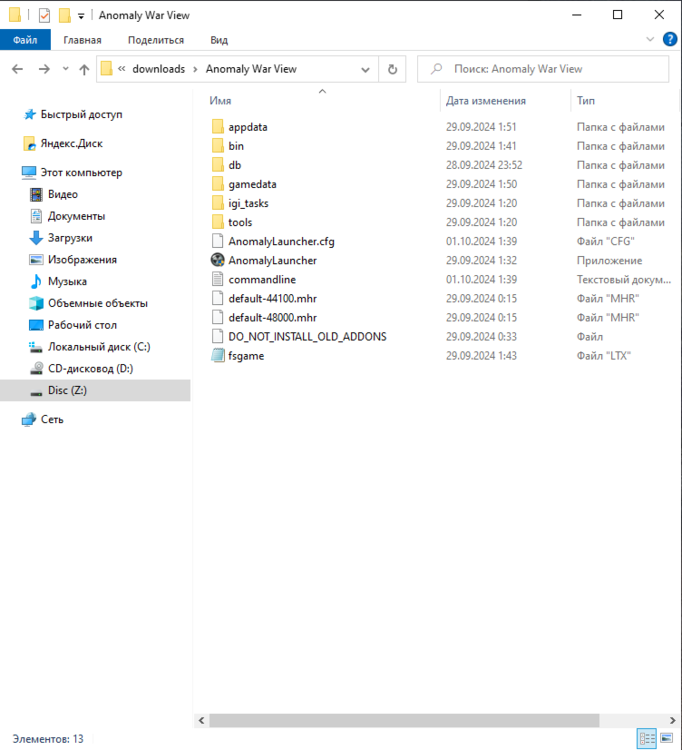Open dropdown arrow after downloads breadcrumb
Screen dimensions: 682x750
(195, 69)
